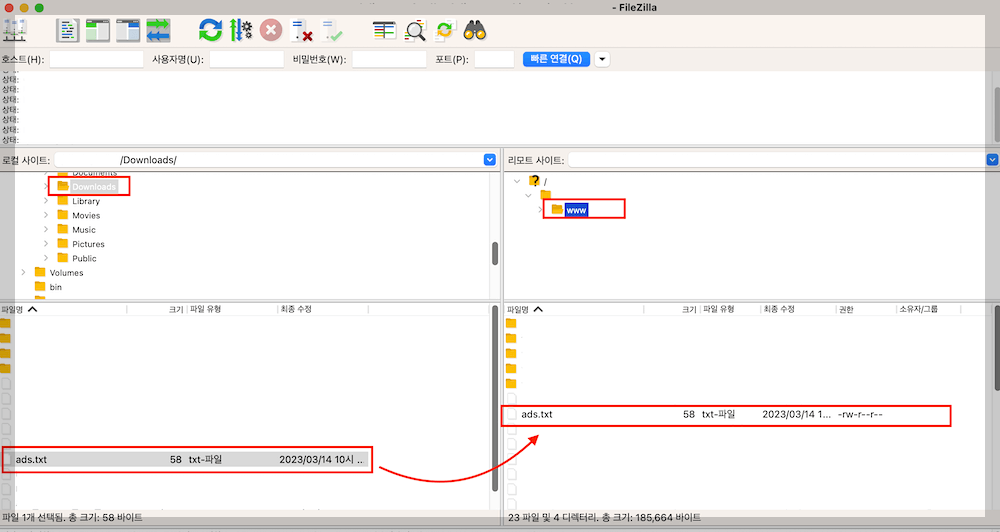Open the remote site path dropdown

(x=992, y=159)
